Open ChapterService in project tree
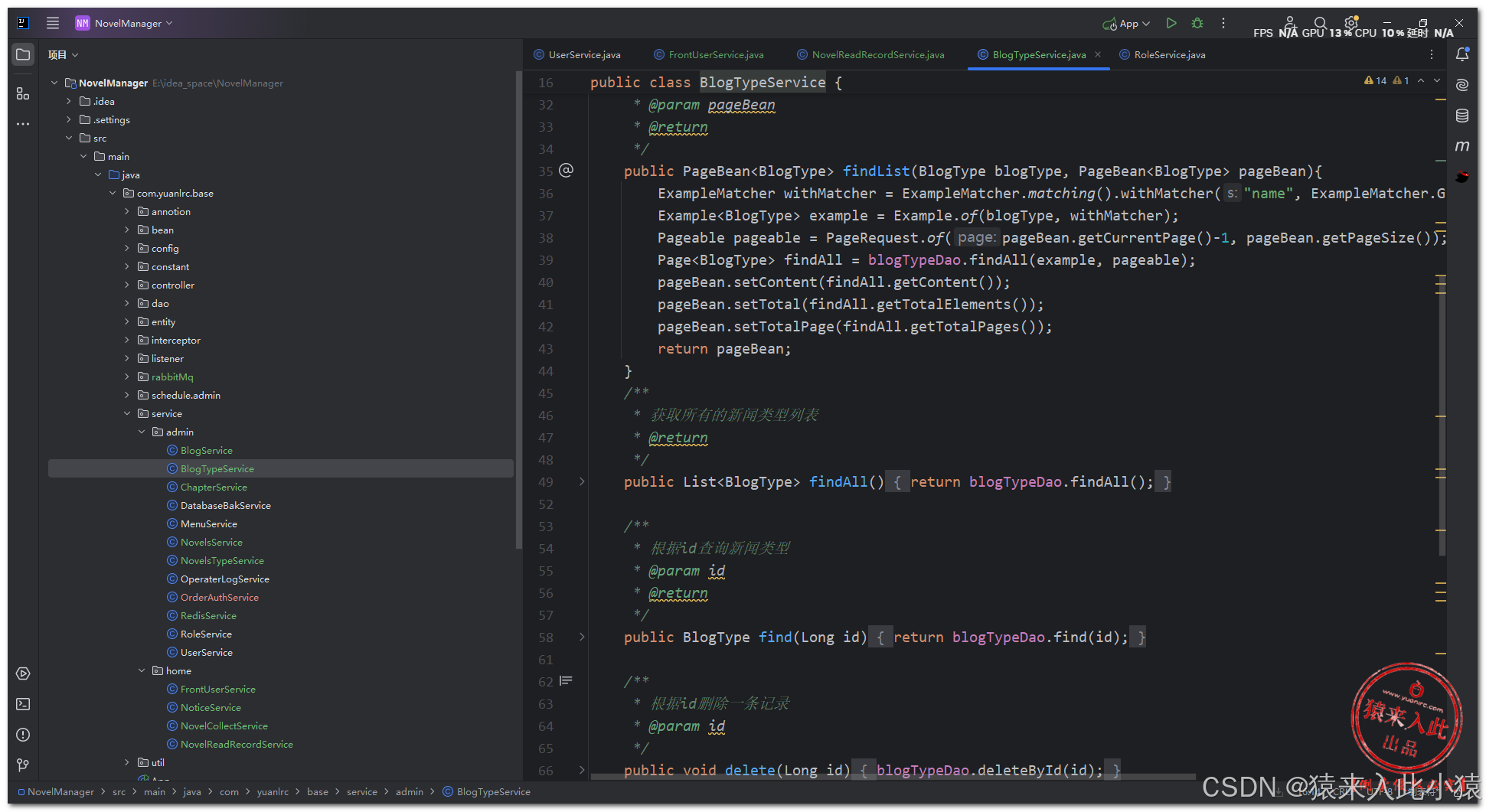This screenshot has height=812, width=1486. click(x=214, y=487)
